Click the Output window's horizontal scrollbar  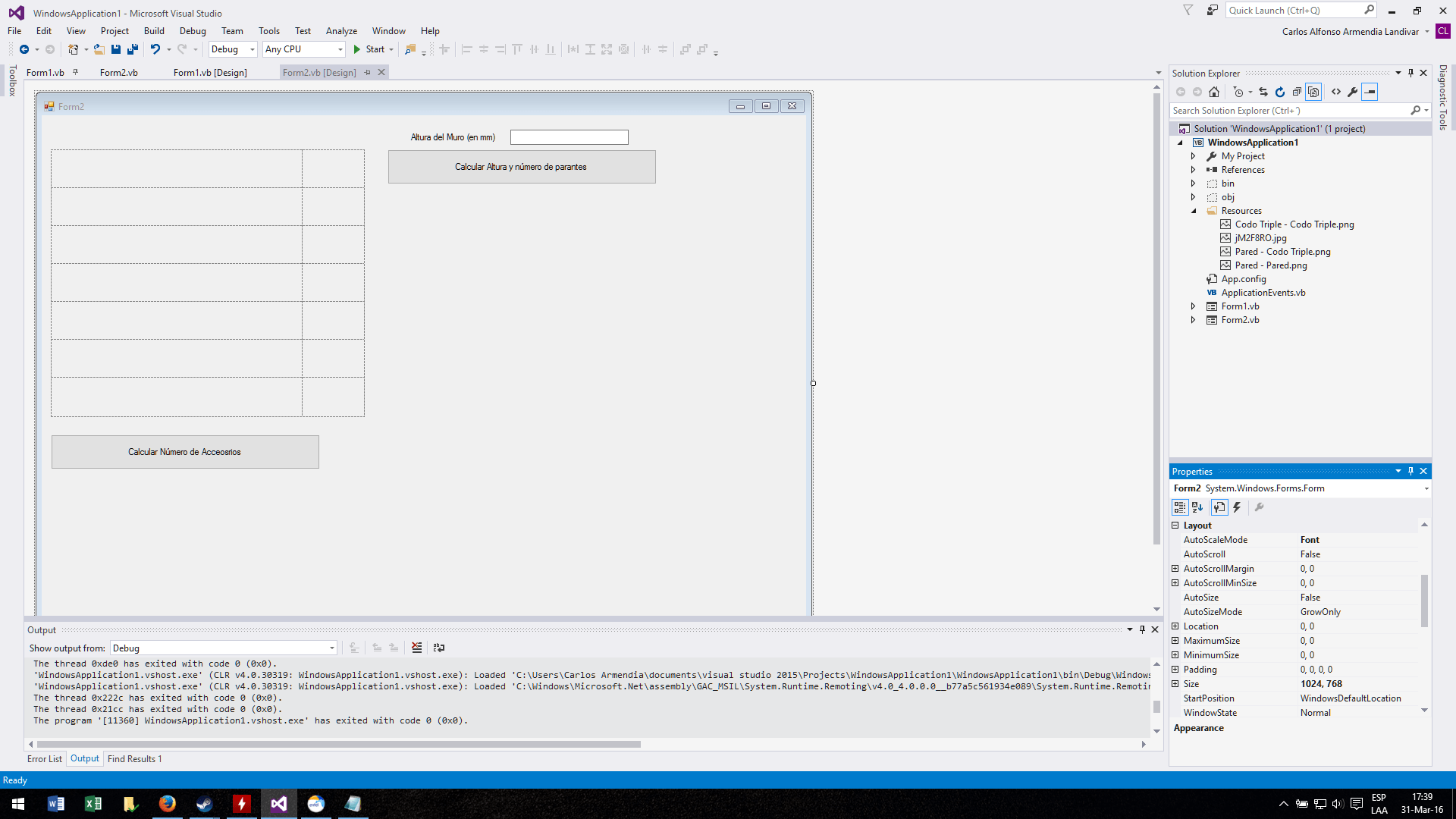point(338,744)
